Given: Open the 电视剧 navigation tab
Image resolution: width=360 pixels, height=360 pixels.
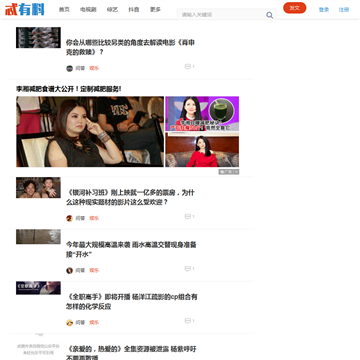Looking at the screenshot, I should 88,10.
